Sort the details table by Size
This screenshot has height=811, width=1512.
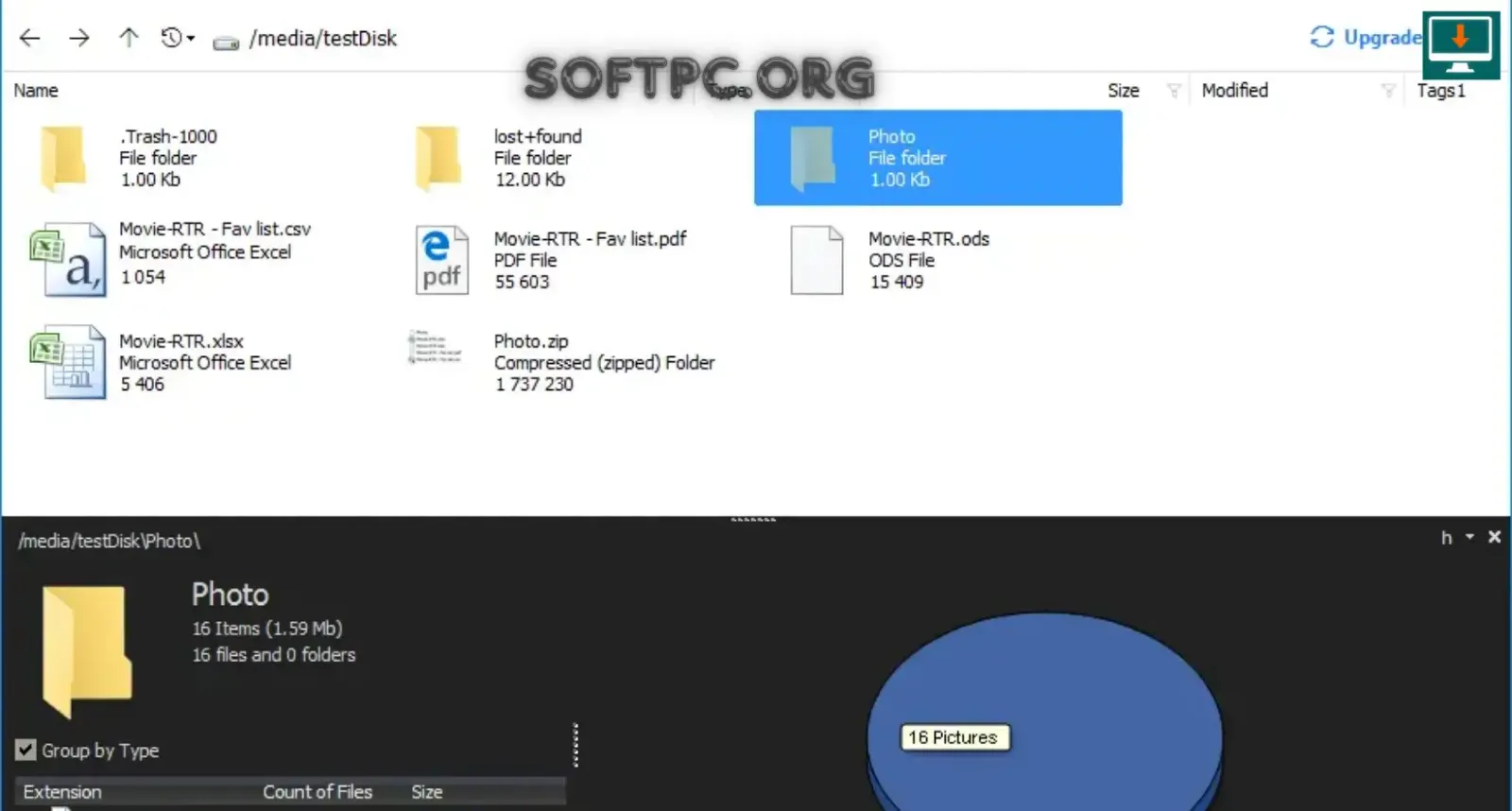pyautogui.click(x=427, y=792)
